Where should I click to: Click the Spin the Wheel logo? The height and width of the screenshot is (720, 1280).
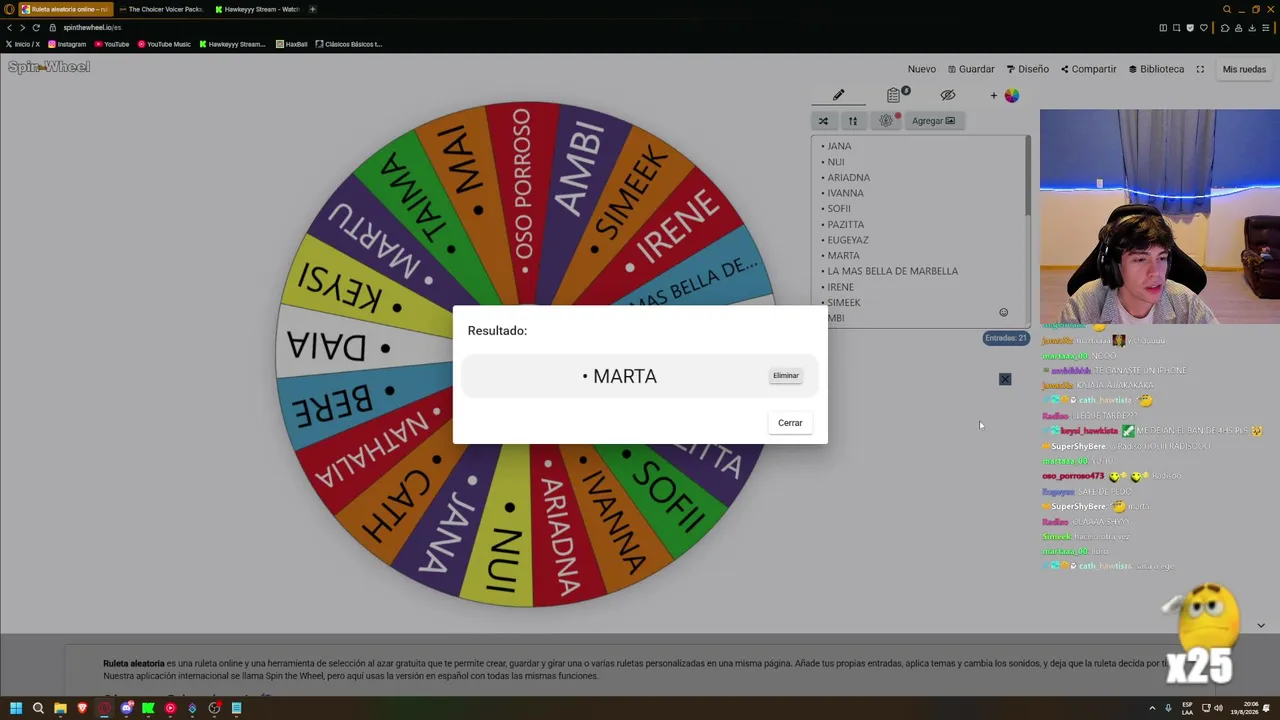[49, 67]
